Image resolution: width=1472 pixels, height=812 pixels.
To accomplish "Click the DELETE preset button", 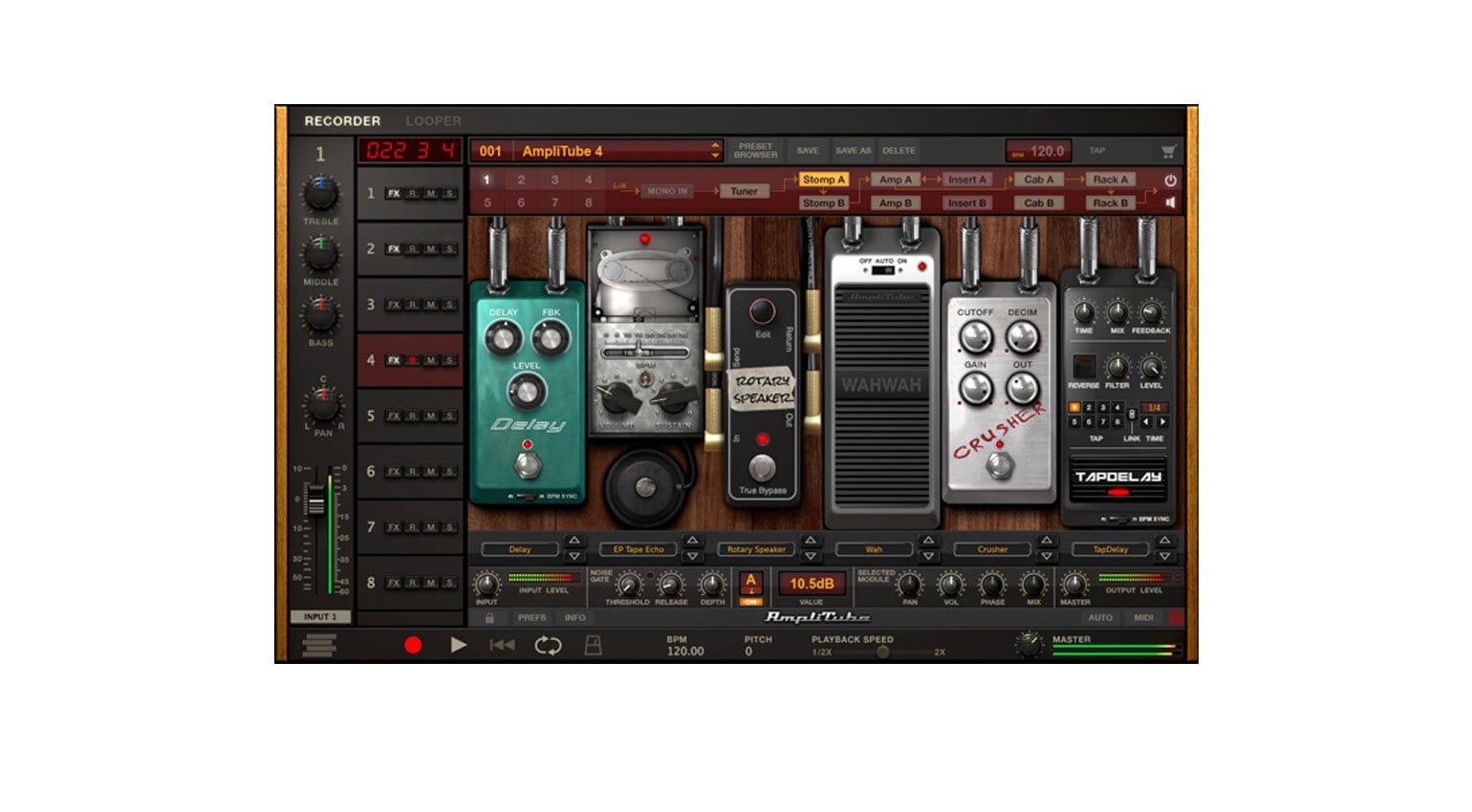I will [x=898, y=151].
